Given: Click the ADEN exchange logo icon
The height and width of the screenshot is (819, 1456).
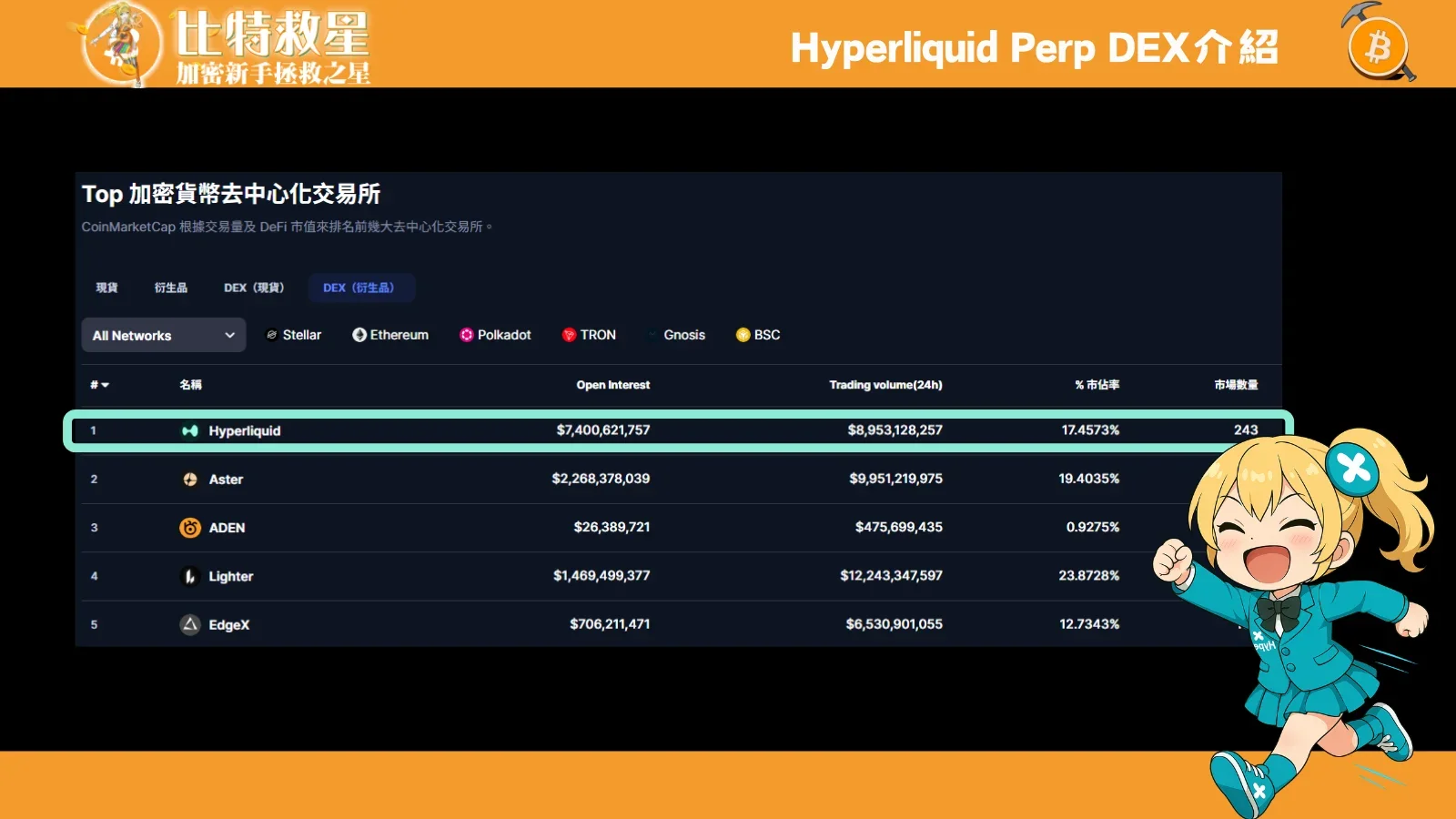Looking at the screenshot, I should tap(190, 528).
